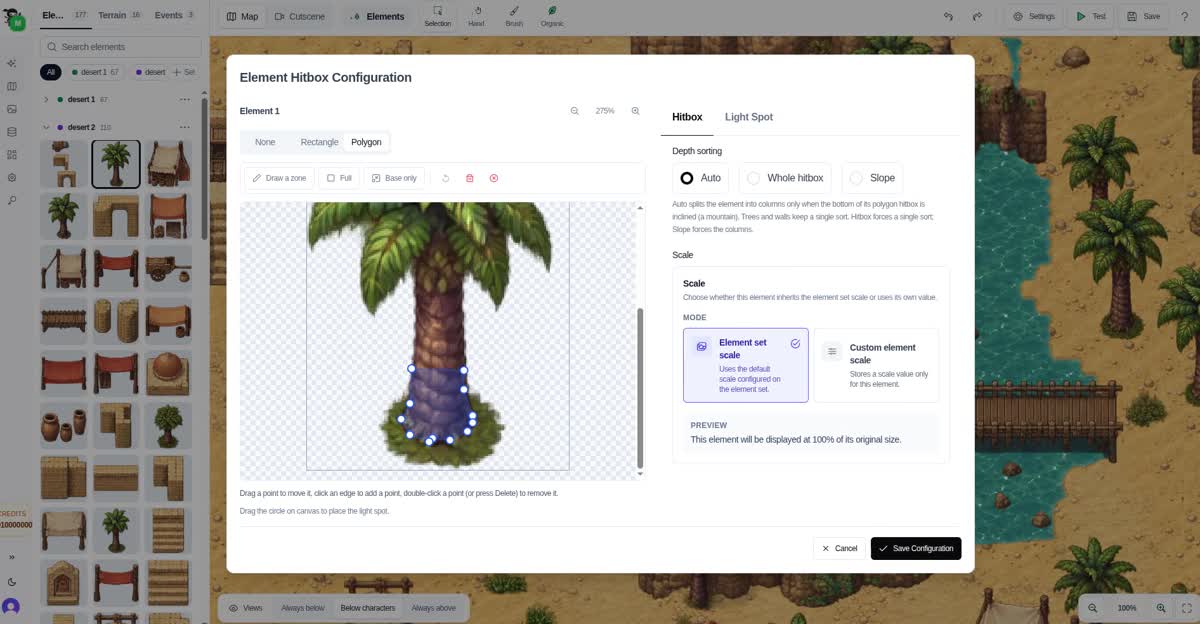
Task: Click the Search elements field
Action: 121,47
